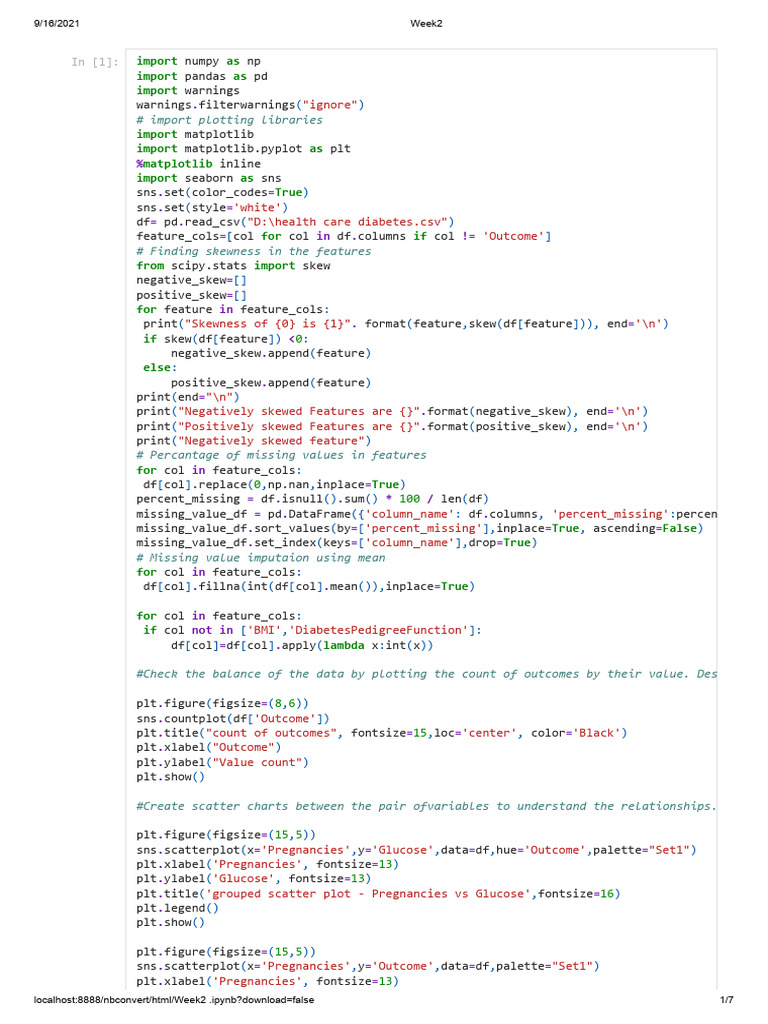
Task: Click the '#Check the balance of the data' comment
Action: pos(426,673)
